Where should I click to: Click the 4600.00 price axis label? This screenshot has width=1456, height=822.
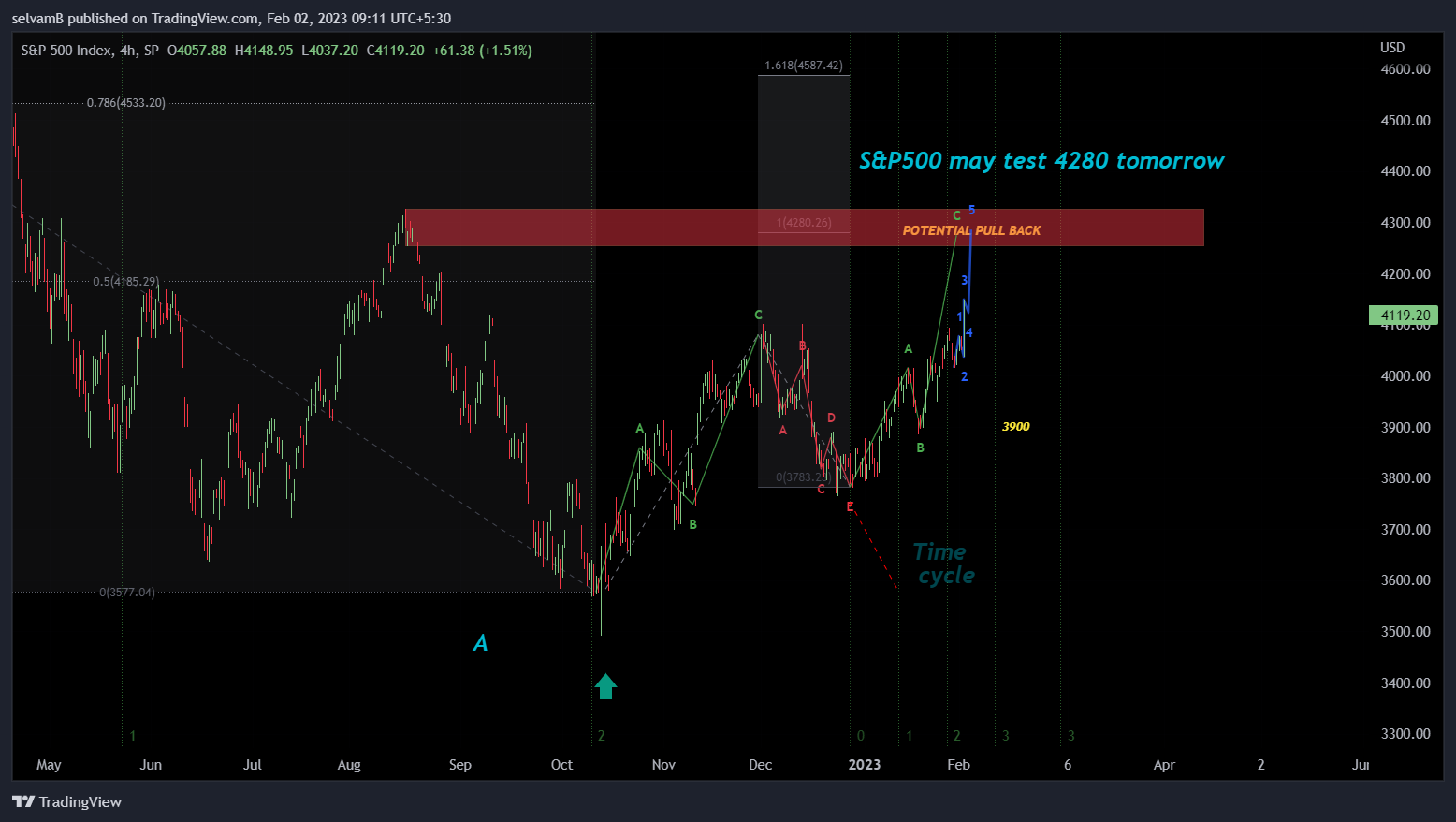[x=1405, y=69]
